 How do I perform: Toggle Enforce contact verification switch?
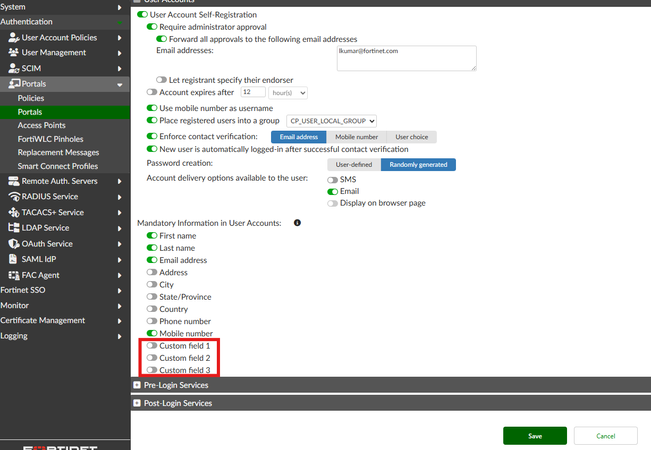click(152, 136)
